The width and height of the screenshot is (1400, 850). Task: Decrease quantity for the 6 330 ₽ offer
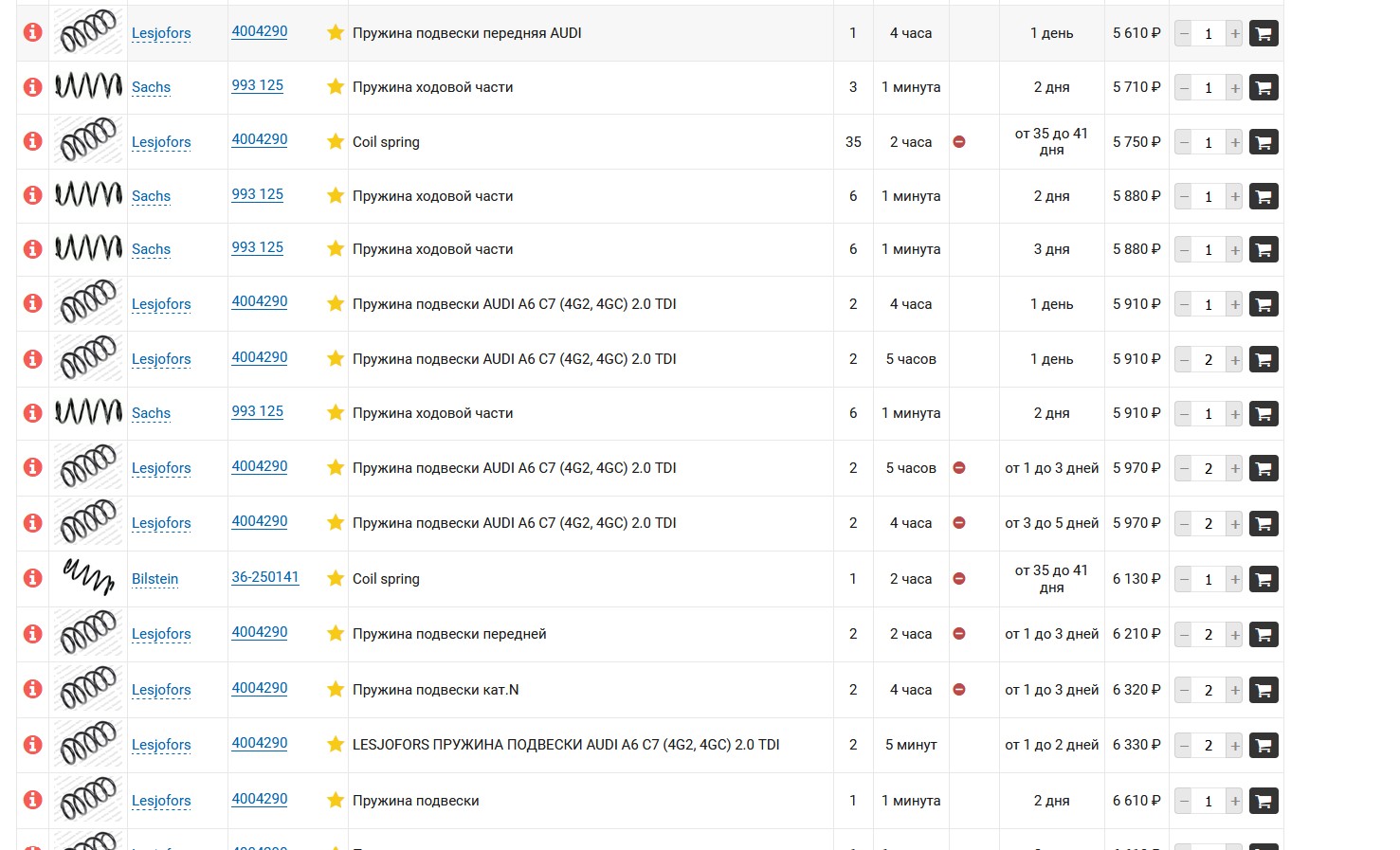click(1184, 745)
